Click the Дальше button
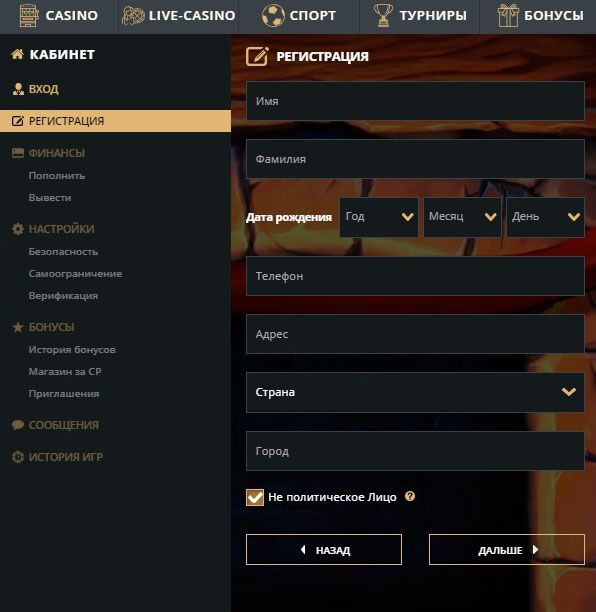Viewport: 596px width, 612px height. pyautogui.click(x=507, y=550)
